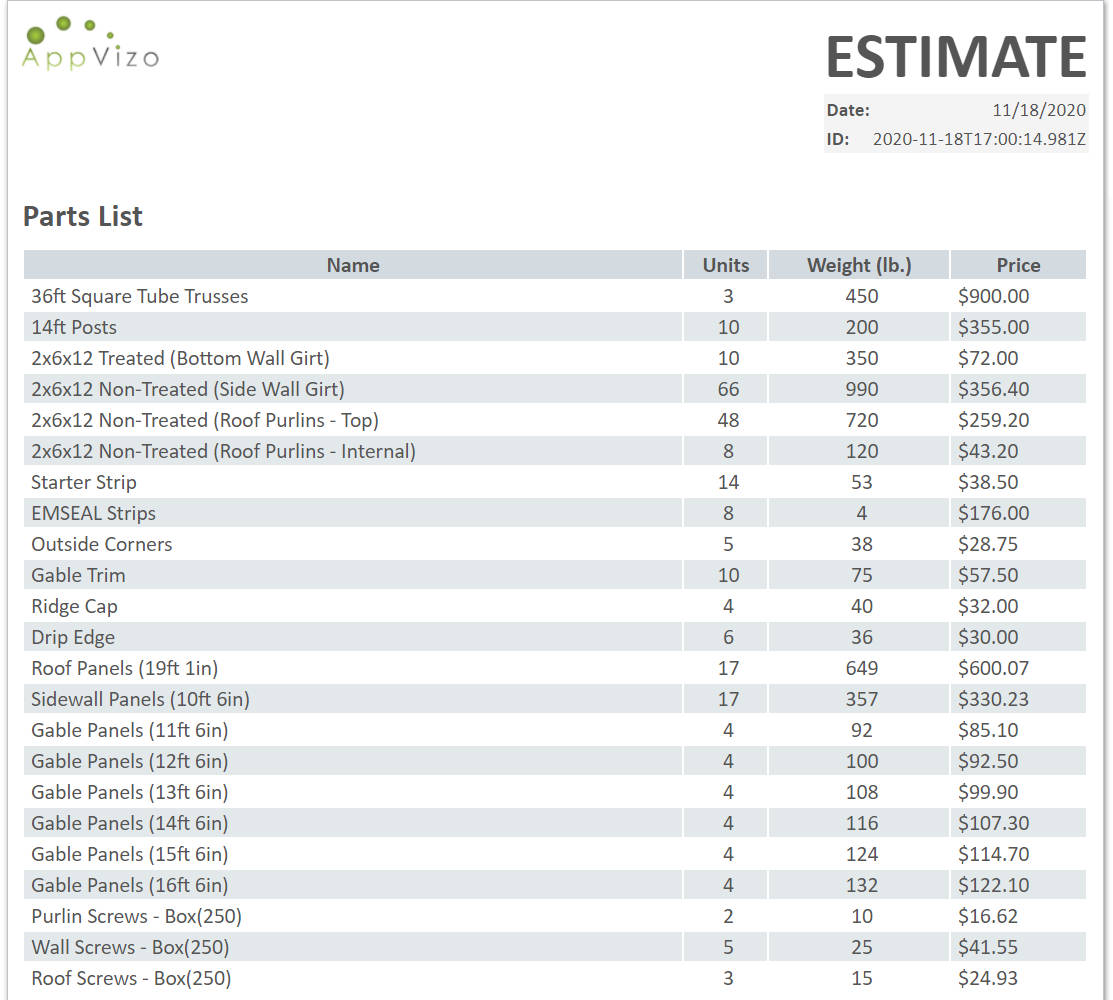Select the Roof Panels (19ft 1in) row

(x=125, y=668)
